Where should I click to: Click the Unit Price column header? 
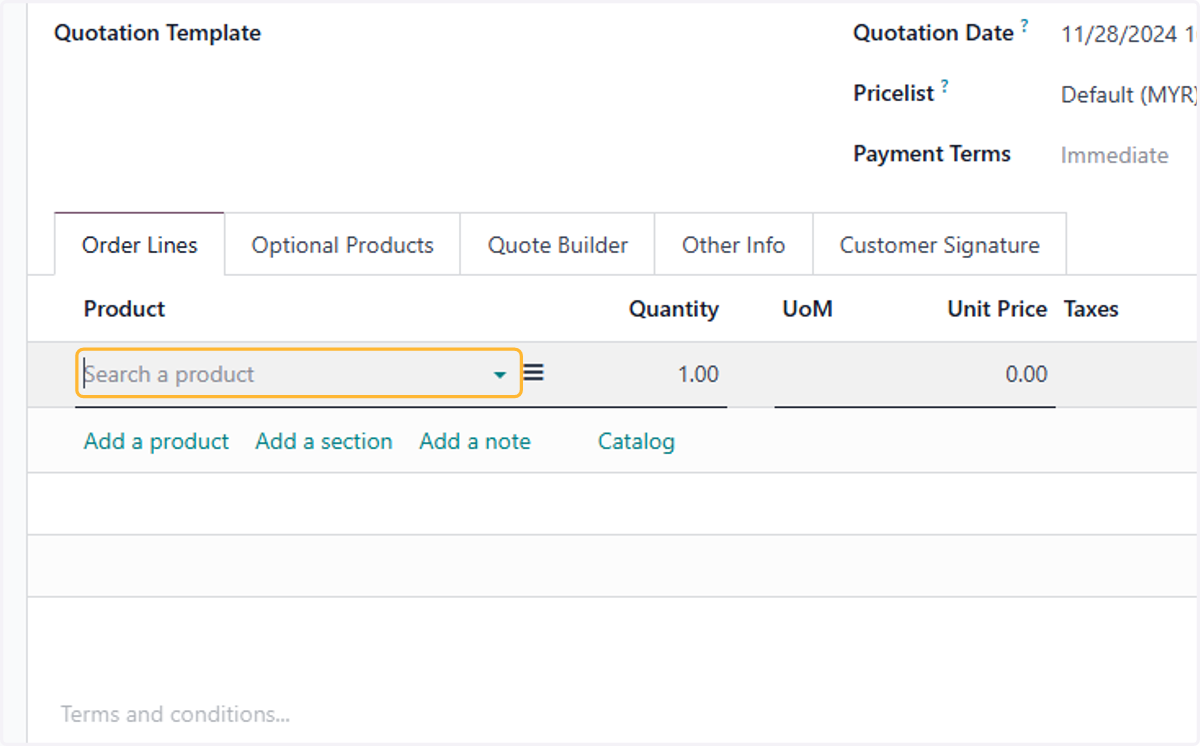pyautogui.click(x=997, y=309)
